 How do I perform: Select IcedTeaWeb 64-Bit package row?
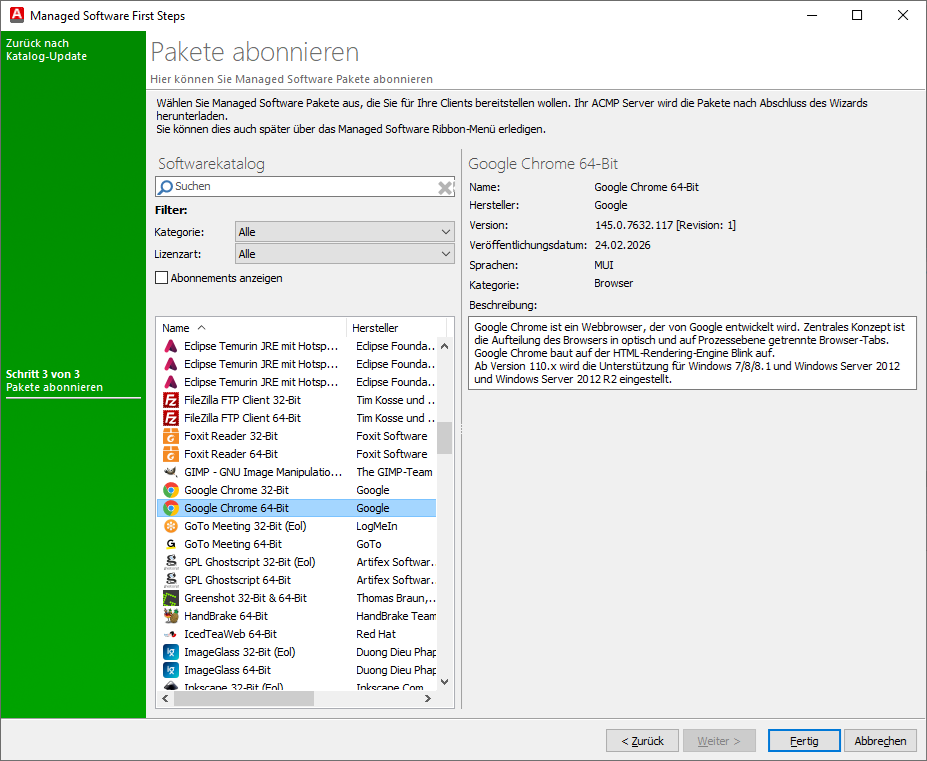(297, 634)
